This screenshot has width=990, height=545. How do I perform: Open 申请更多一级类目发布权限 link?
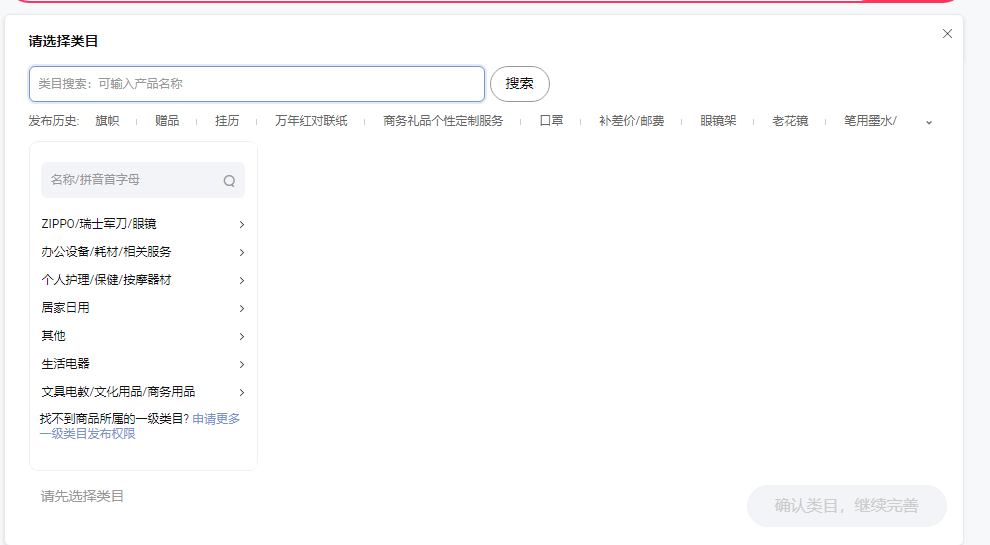215,419
